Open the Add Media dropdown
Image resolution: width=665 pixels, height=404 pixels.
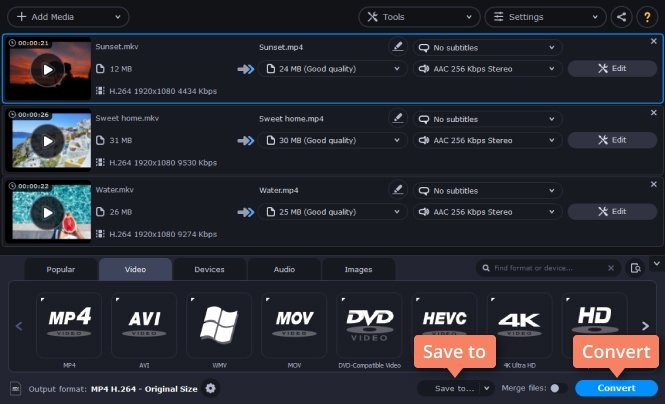tap(68, 17)
